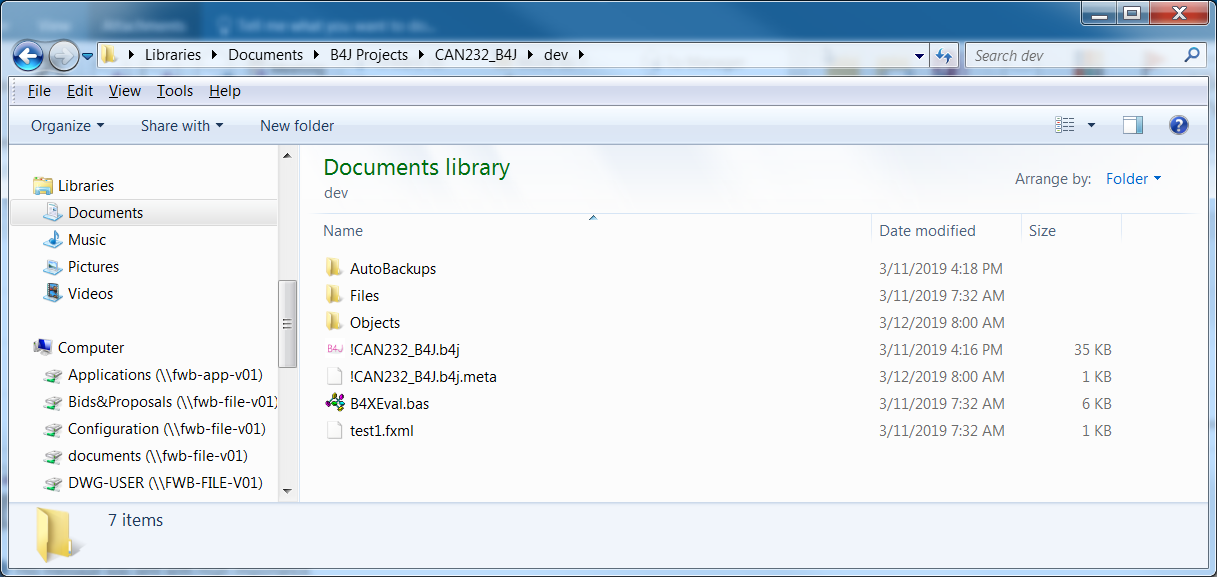The image size is (1217, 577).
Task: Open address bar previous locations dropdown
Action: (x=919, y=56)
